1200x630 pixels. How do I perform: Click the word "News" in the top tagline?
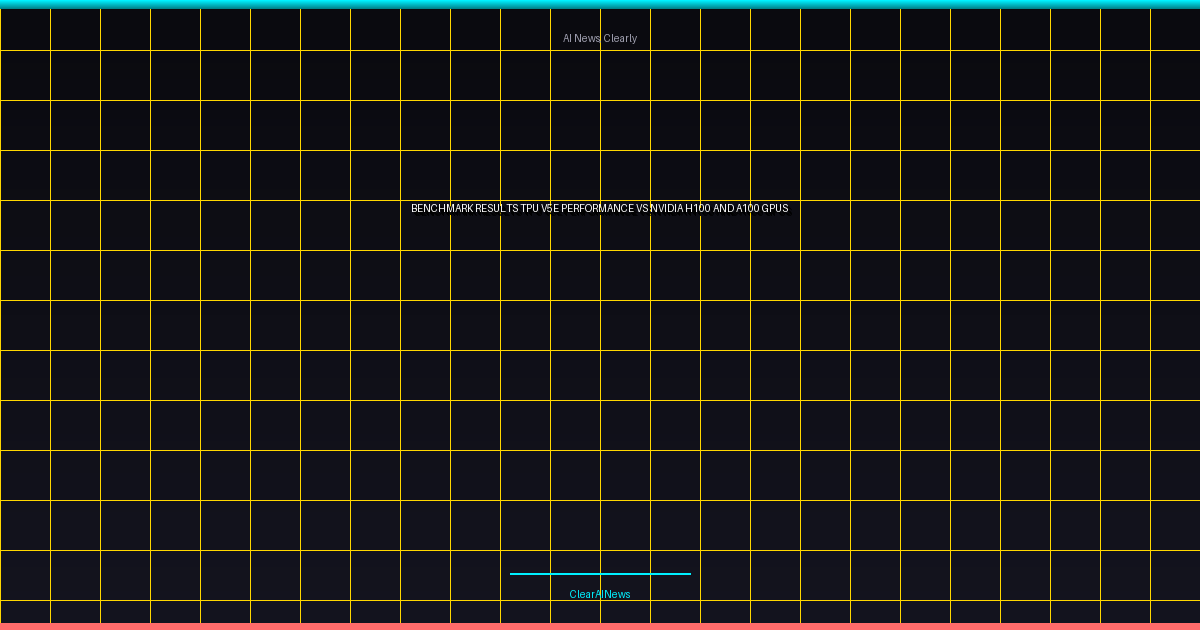click(587, 38)
